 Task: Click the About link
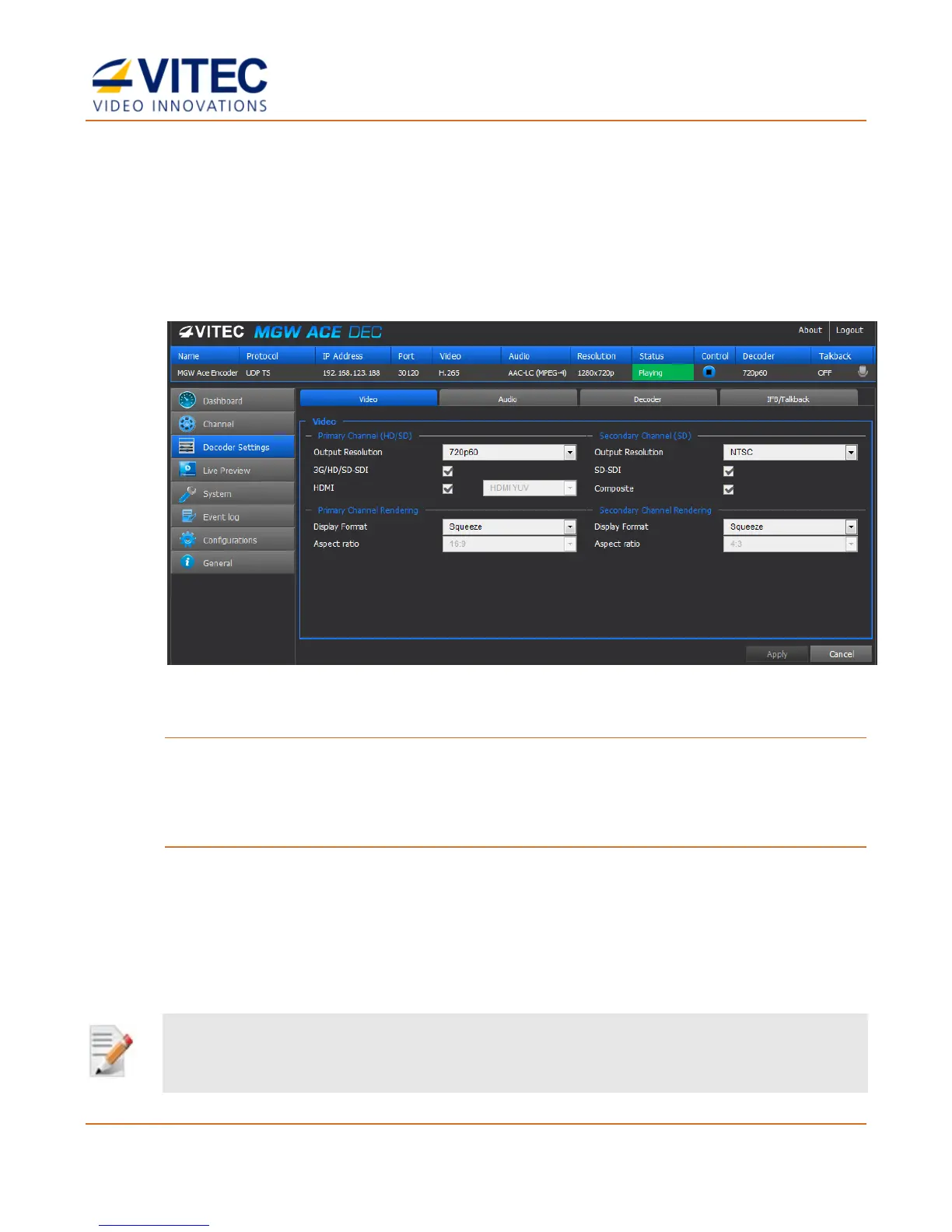click(810, 330)
